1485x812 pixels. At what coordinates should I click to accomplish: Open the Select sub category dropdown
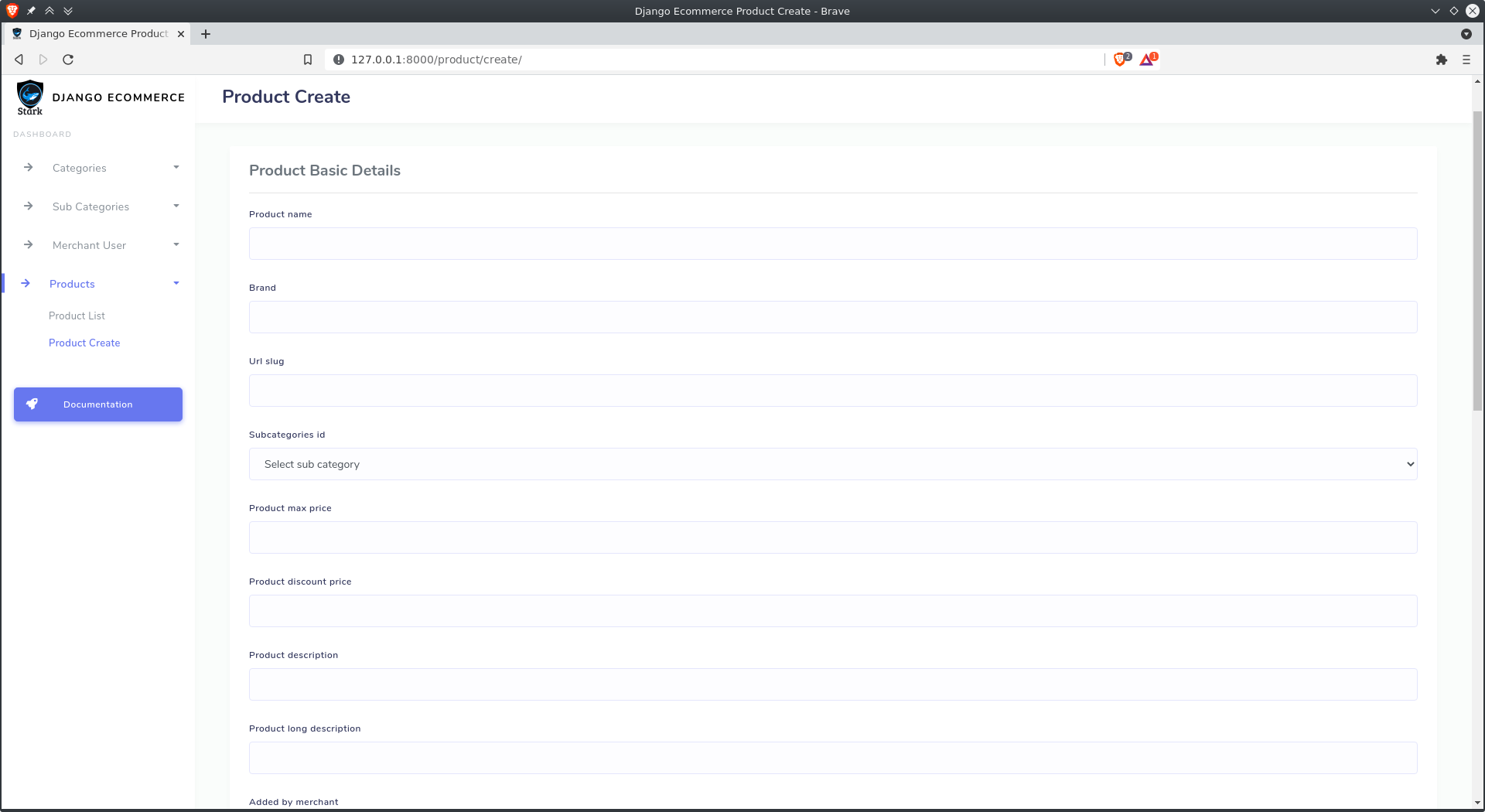(832, 464)
